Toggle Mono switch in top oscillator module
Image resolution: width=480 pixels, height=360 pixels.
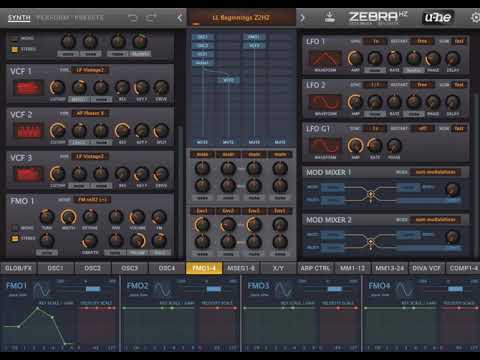point(14,39)
